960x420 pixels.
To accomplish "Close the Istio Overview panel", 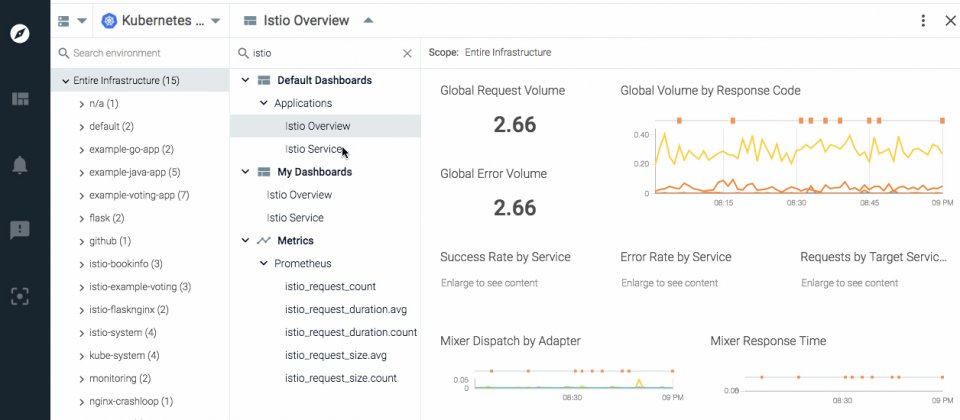I will [x=950, y=21].
